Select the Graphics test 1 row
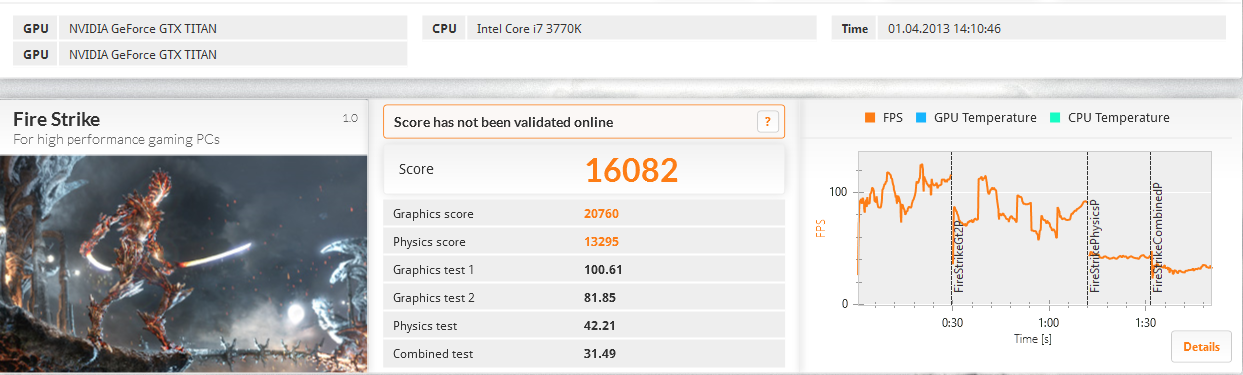This screenshot has height=375, width=1243. [x=584, y=270]
